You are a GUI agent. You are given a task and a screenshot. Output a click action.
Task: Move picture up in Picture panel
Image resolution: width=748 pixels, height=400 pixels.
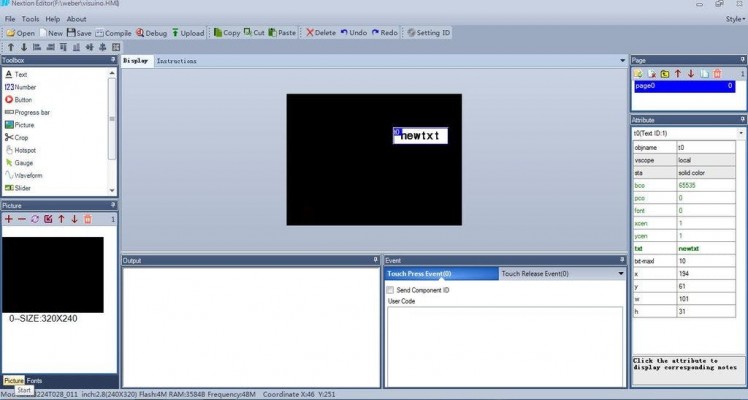[x=62, y=219]
